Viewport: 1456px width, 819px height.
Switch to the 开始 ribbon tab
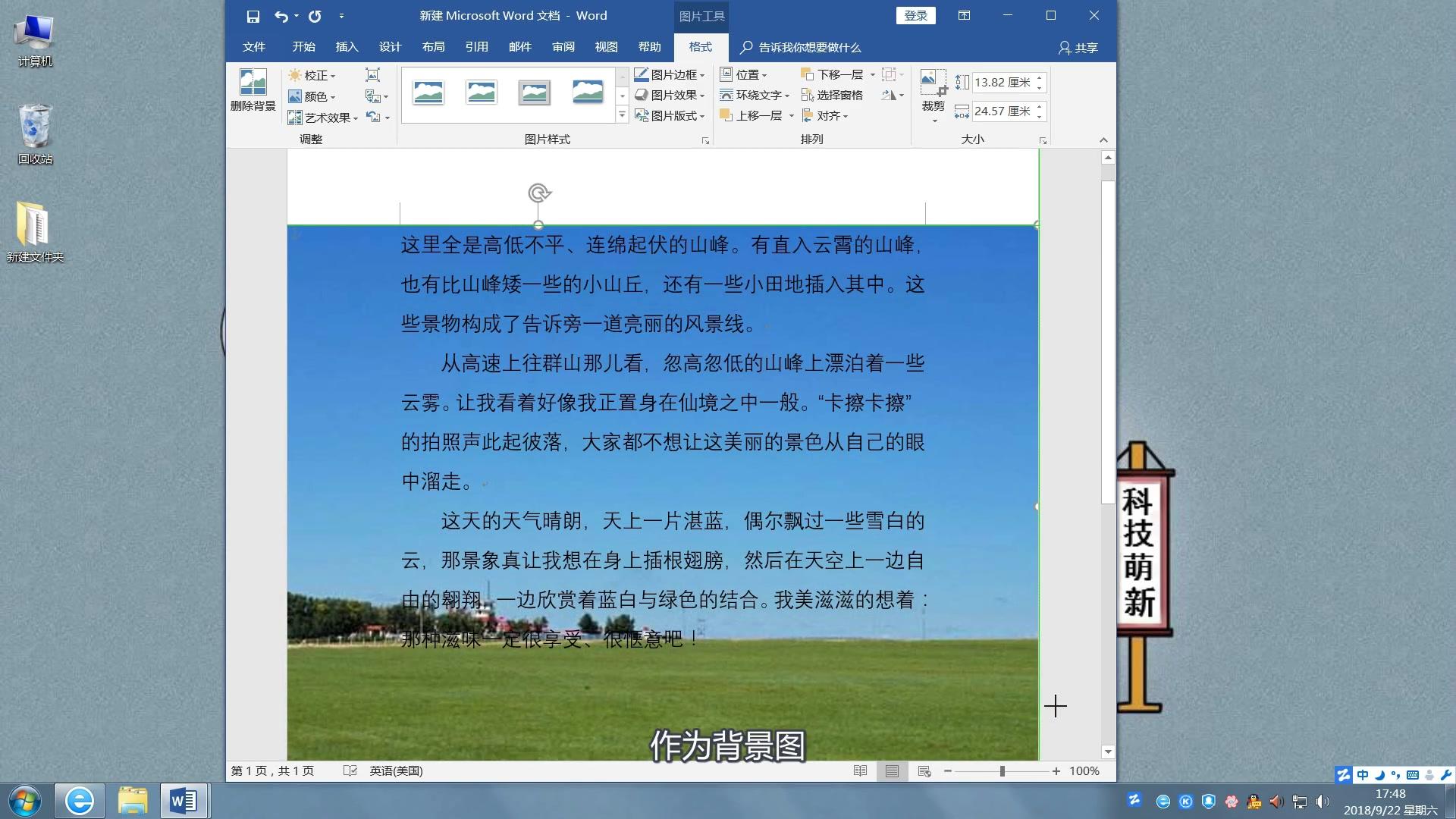coord(303,46)
